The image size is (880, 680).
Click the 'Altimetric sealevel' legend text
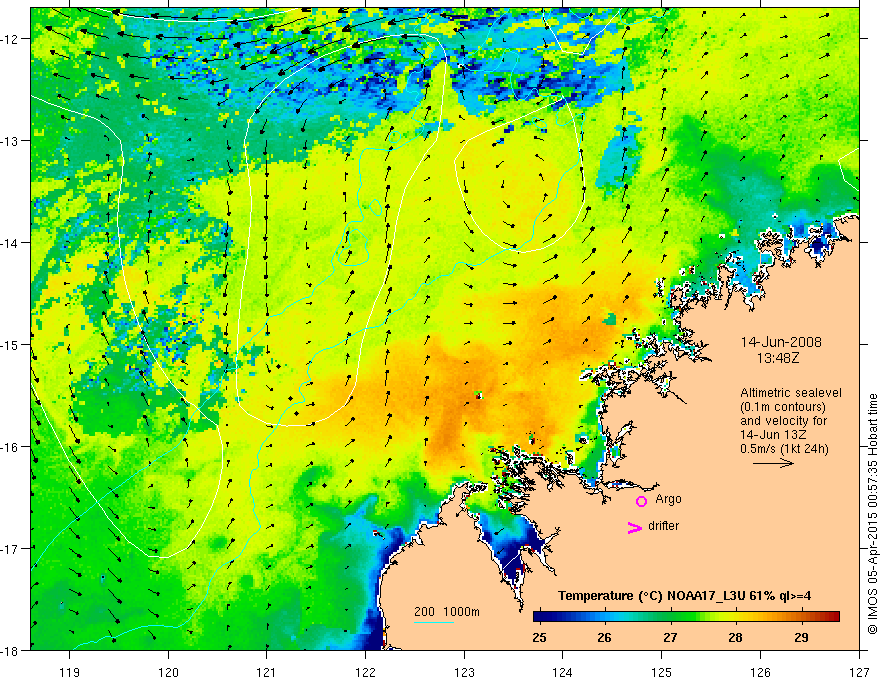tap(791, 393)
